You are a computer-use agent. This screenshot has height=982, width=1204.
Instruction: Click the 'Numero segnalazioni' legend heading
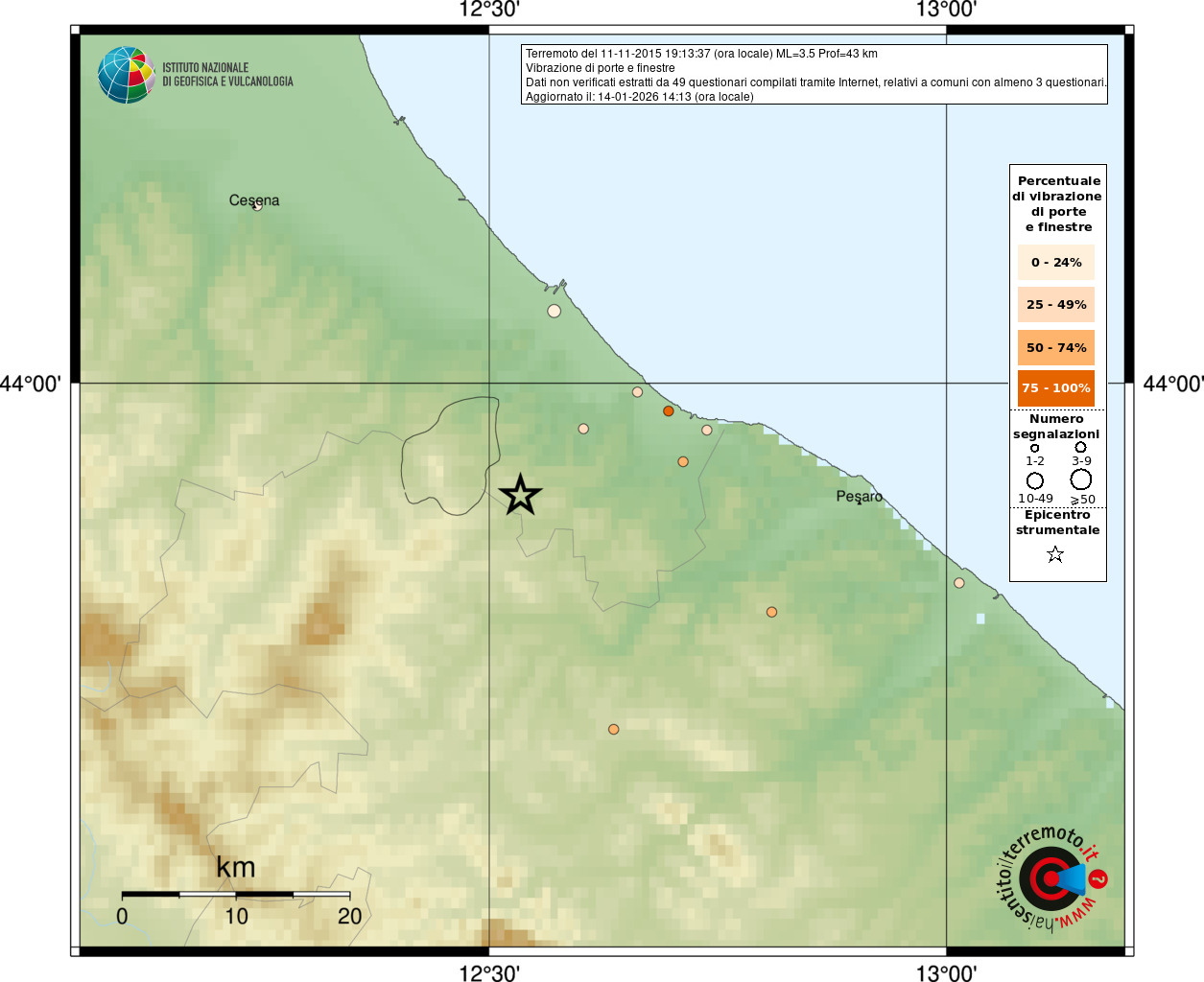(x=1056, y=427)
